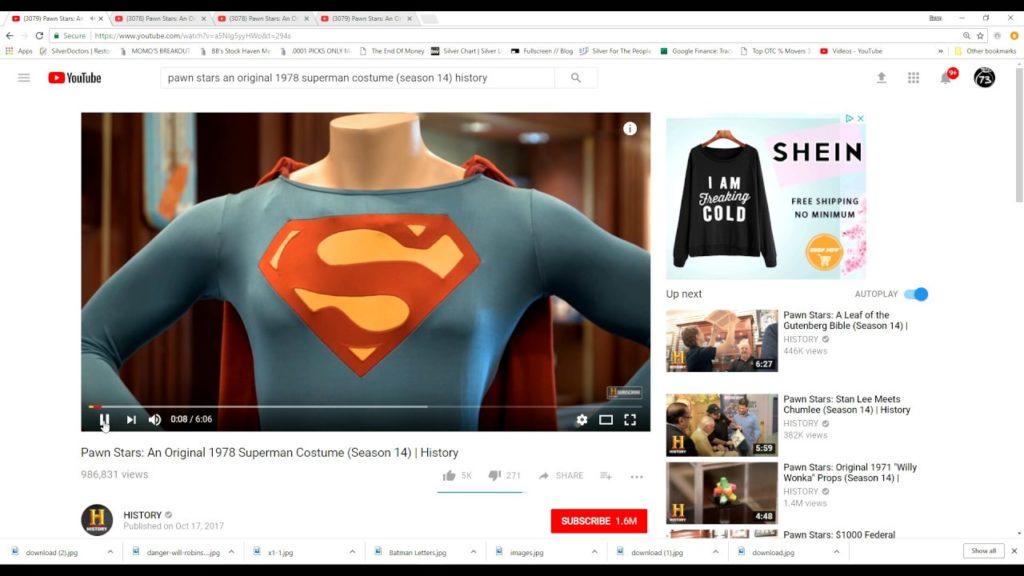Image resolution: width=1024 pixels, height=576 pixels.
Task: Expand options for download (2).jpg
Action: tap(110, 552)
